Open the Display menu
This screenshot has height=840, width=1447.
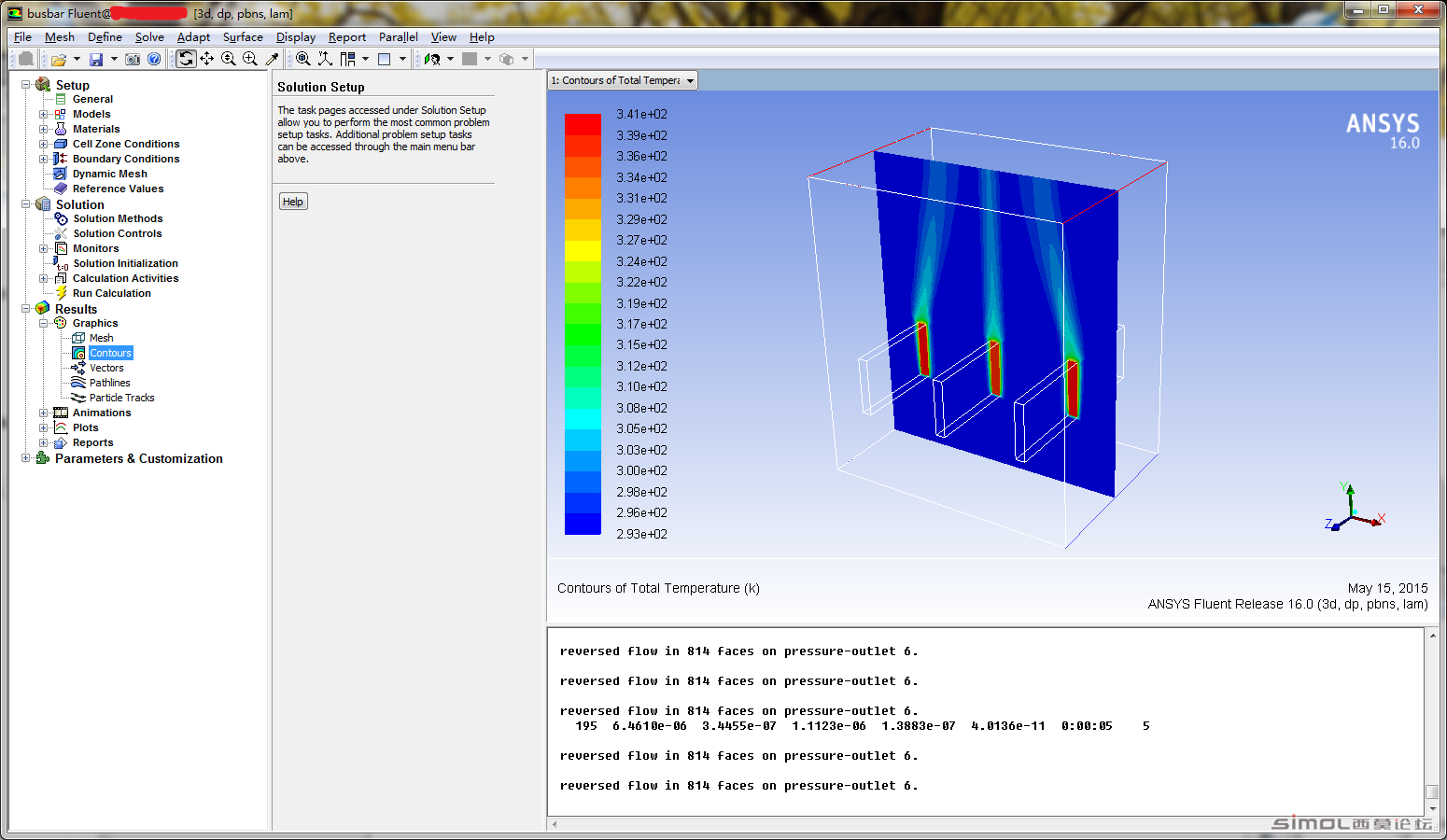[x=296, y=37]
